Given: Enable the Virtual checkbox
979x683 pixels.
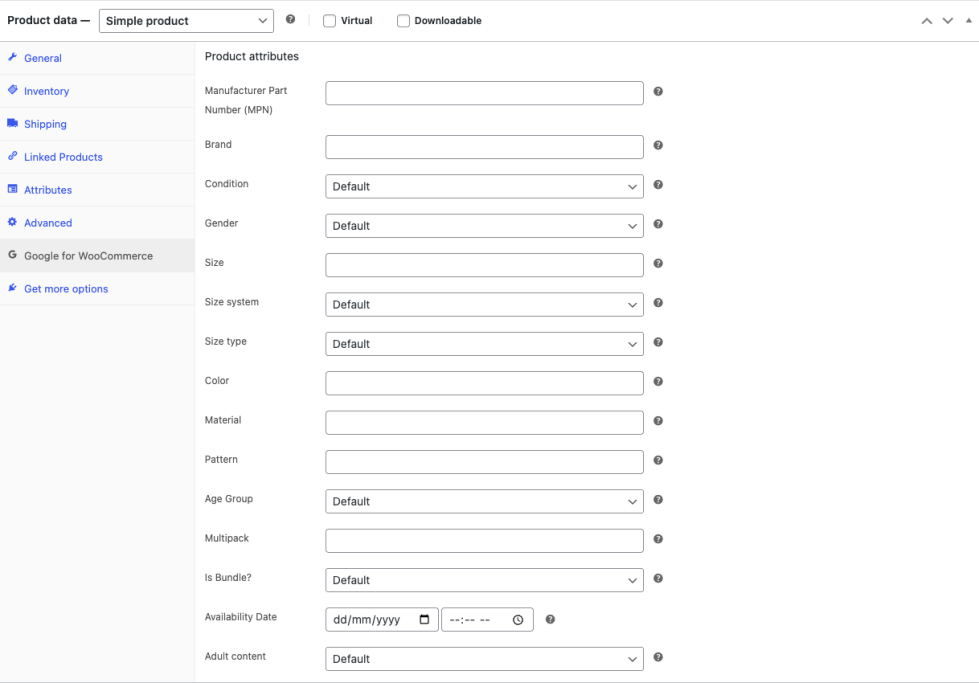Looking at the screenshot, I should 330,21.
